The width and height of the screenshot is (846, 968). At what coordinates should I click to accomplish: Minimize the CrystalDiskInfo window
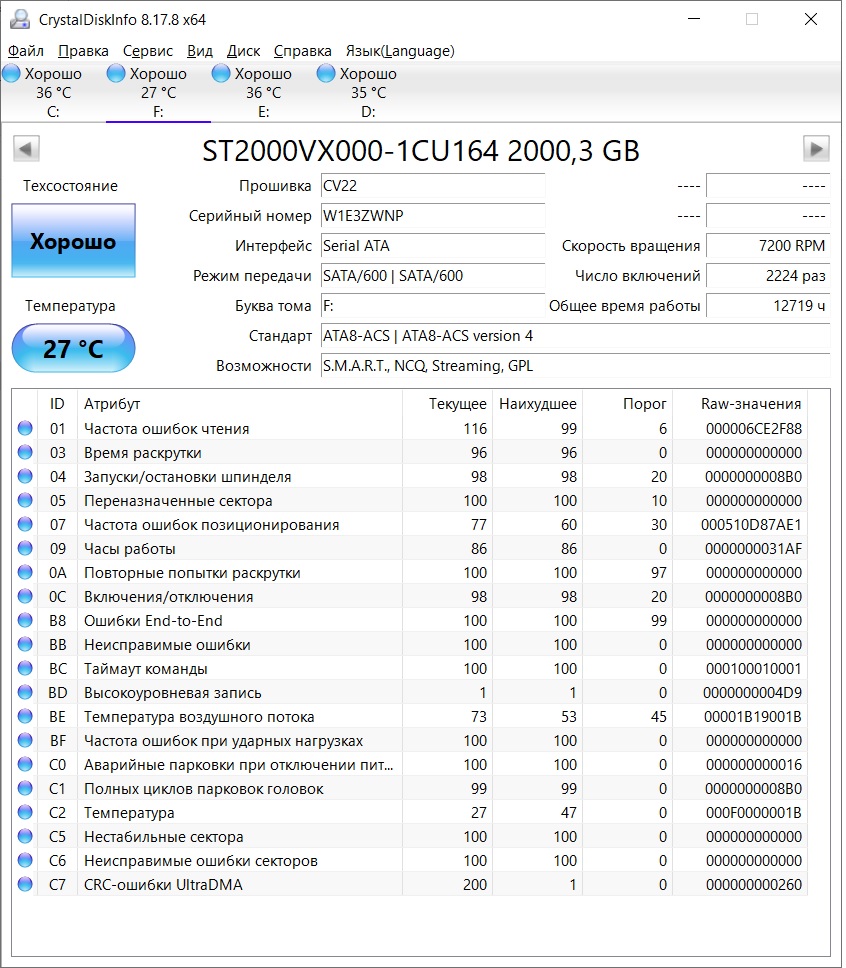[694, 19]
